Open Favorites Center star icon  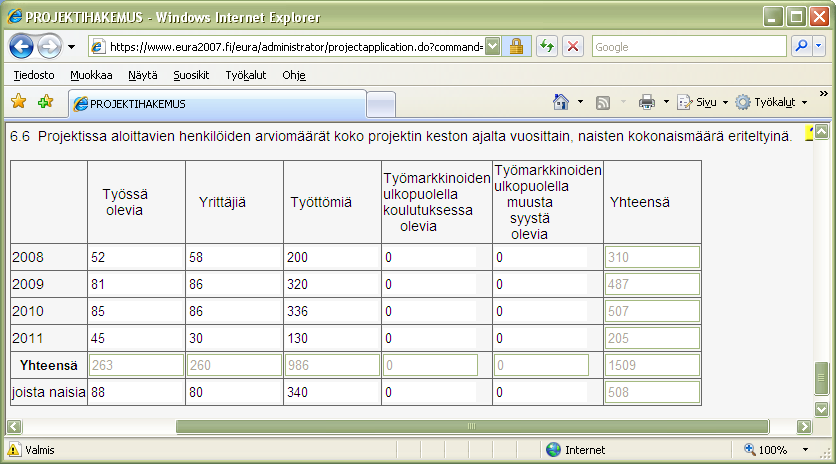pyautogui.click(x=19, y=101)
